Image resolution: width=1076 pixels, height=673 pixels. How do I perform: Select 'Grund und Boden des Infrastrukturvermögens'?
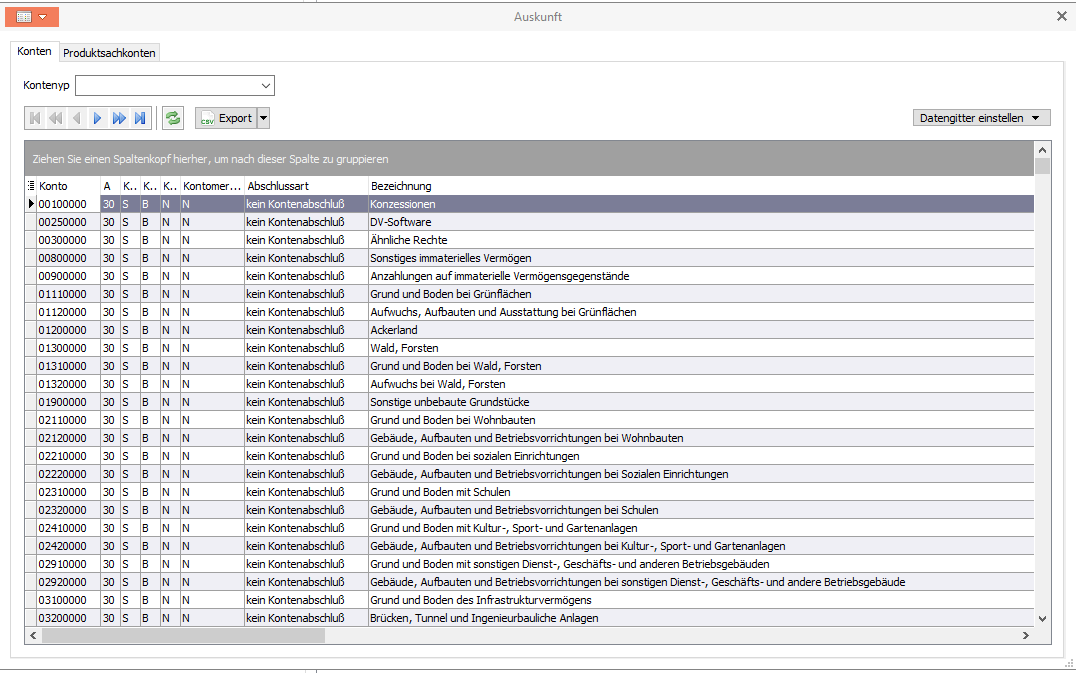[x=529, y=600]
